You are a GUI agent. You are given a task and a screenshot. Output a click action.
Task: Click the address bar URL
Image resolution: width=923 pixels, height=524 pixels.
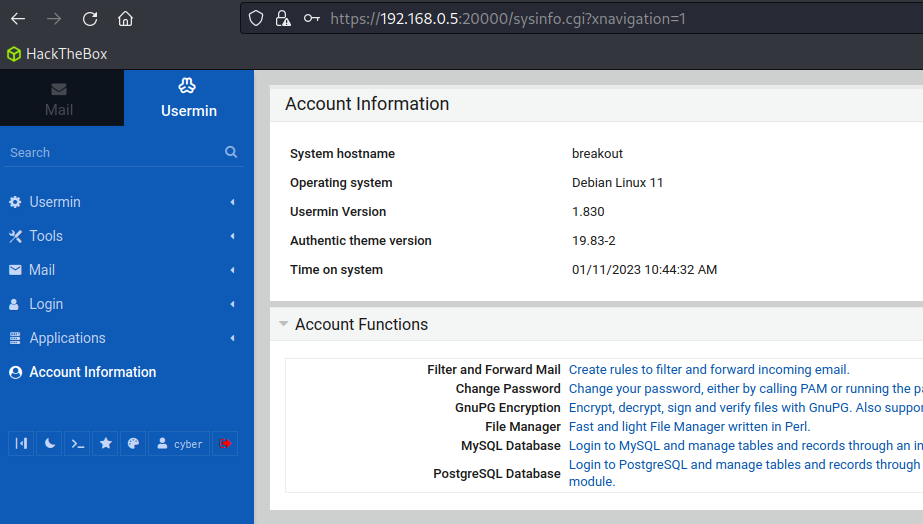point(508,19)
